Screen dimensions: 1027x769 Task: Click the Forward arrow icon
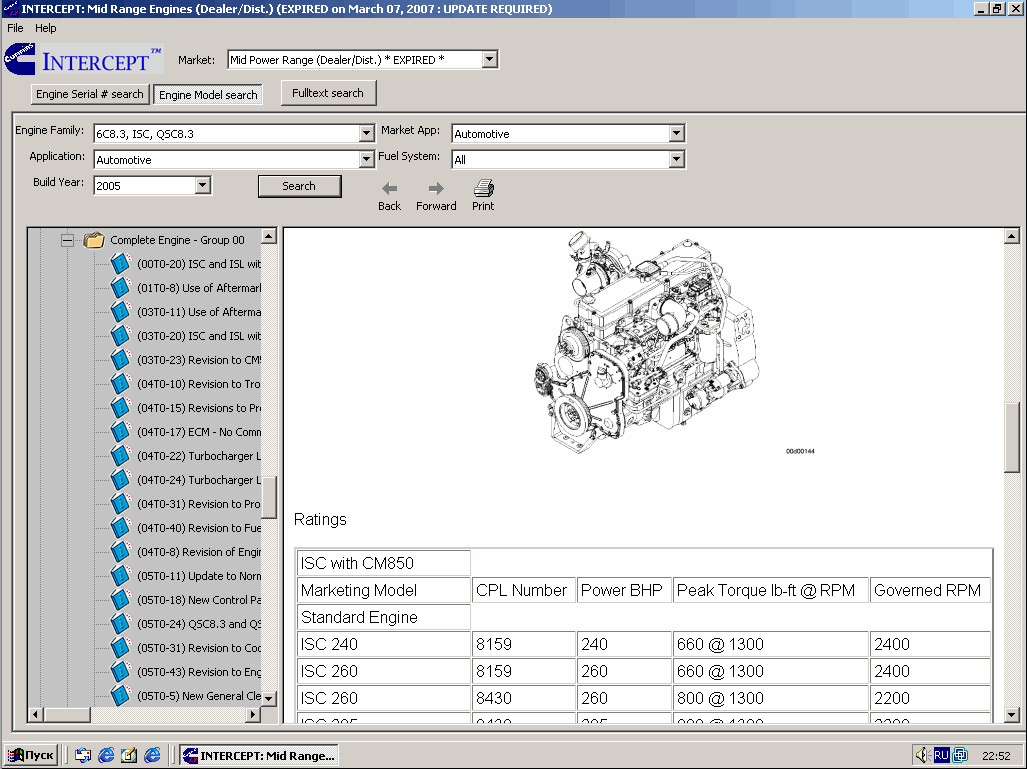[x=436, y=188]
